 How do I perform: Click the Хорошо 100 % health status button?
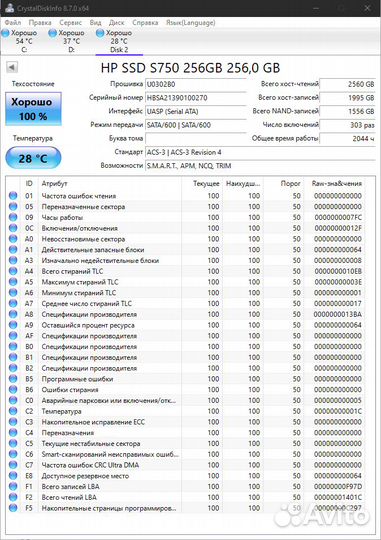[x=33, y=109]
